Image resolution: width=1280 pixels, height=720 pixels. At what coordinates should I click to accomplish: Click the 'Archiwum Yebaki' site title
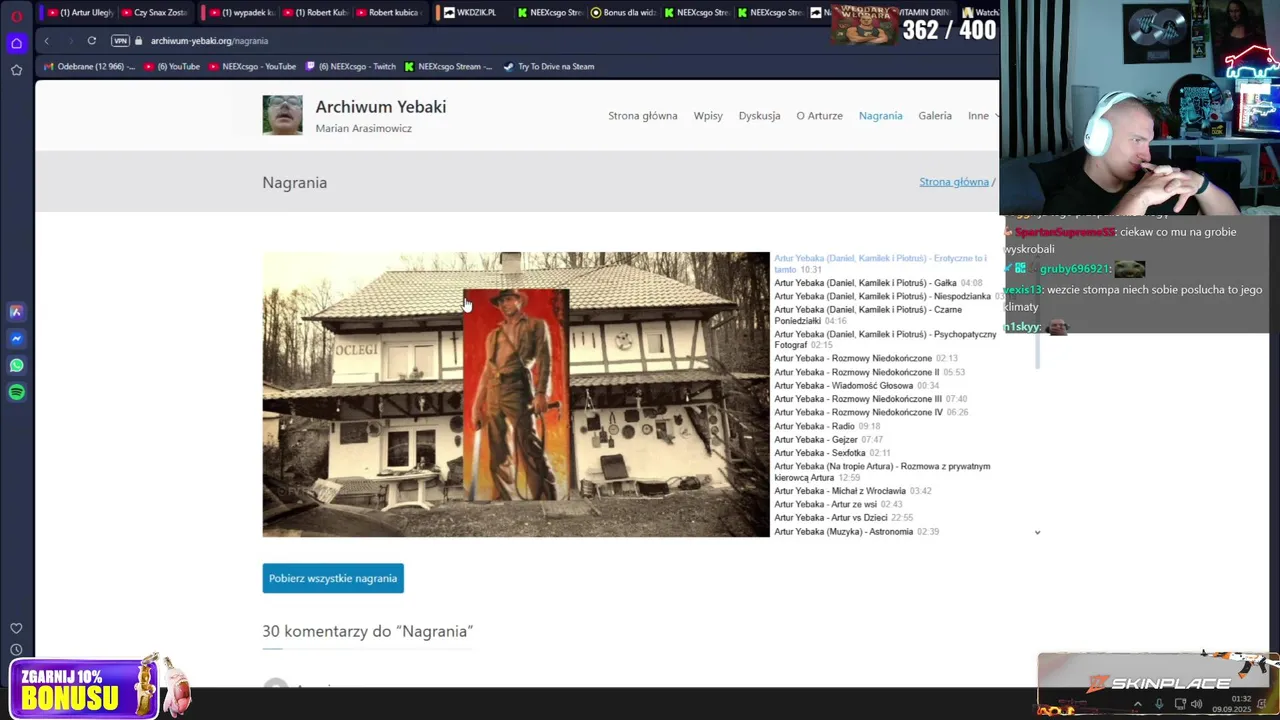tap(381, 107)
